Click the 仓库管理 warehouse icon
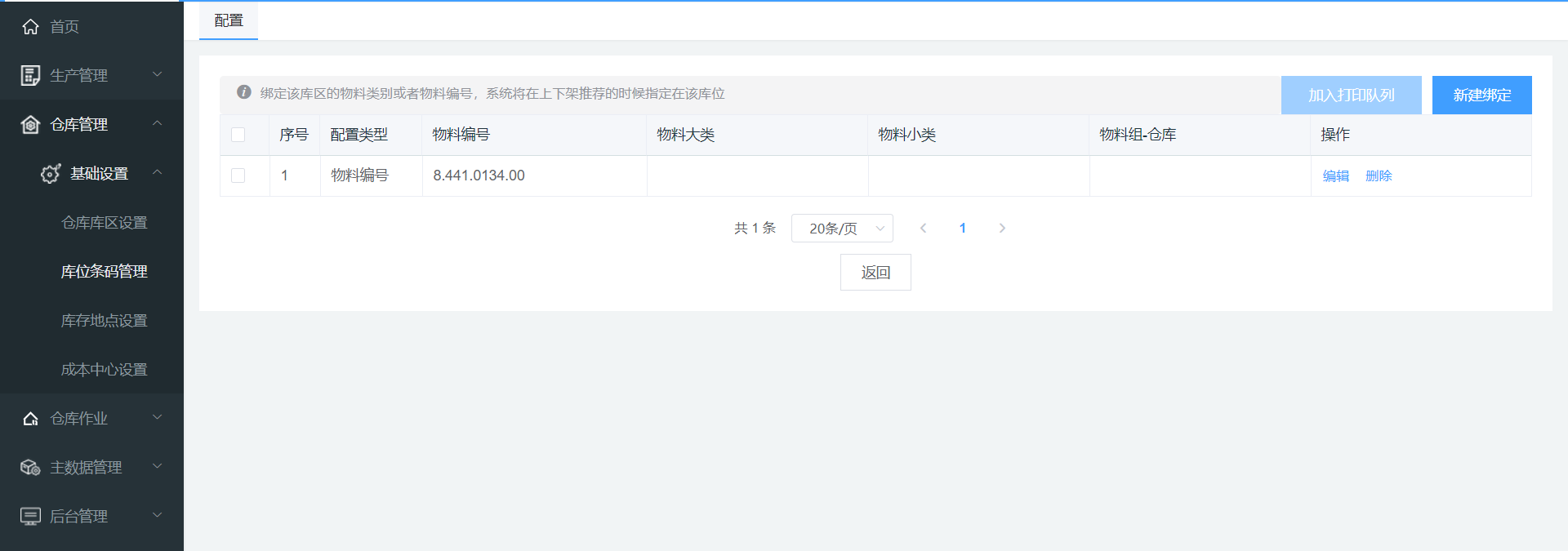 [x=30, y=125]
